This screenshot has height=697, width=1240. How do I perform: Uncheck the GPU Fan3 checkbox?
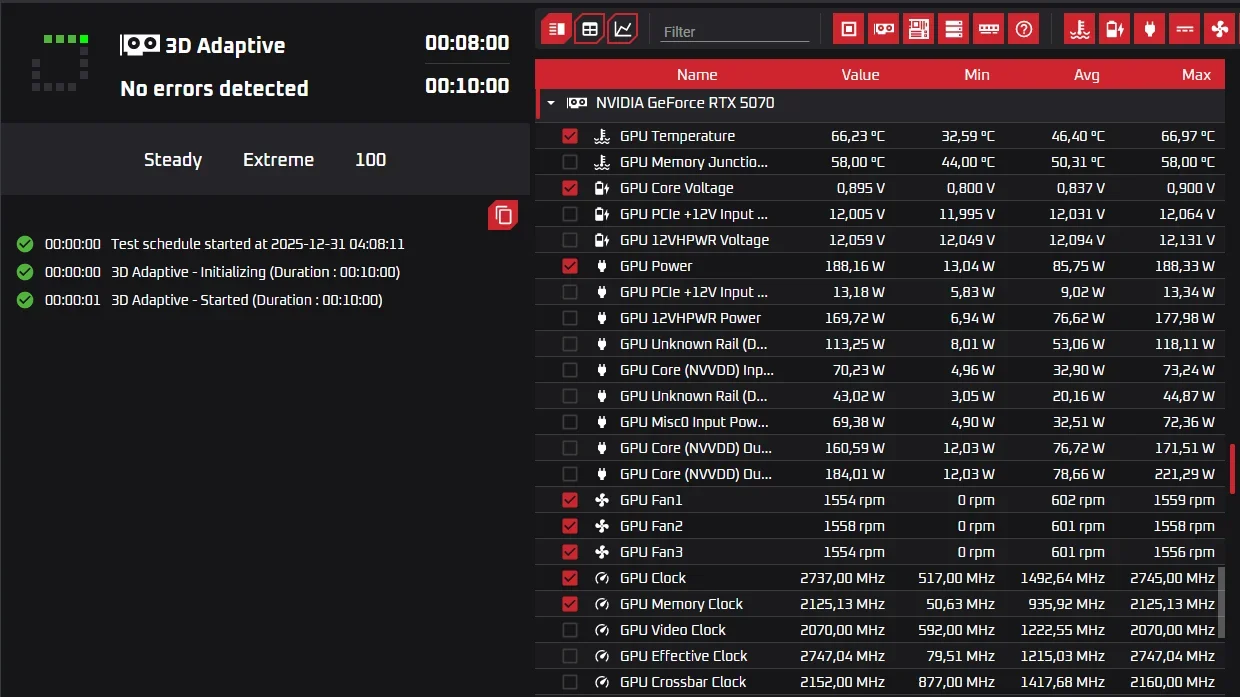(570, 552)
